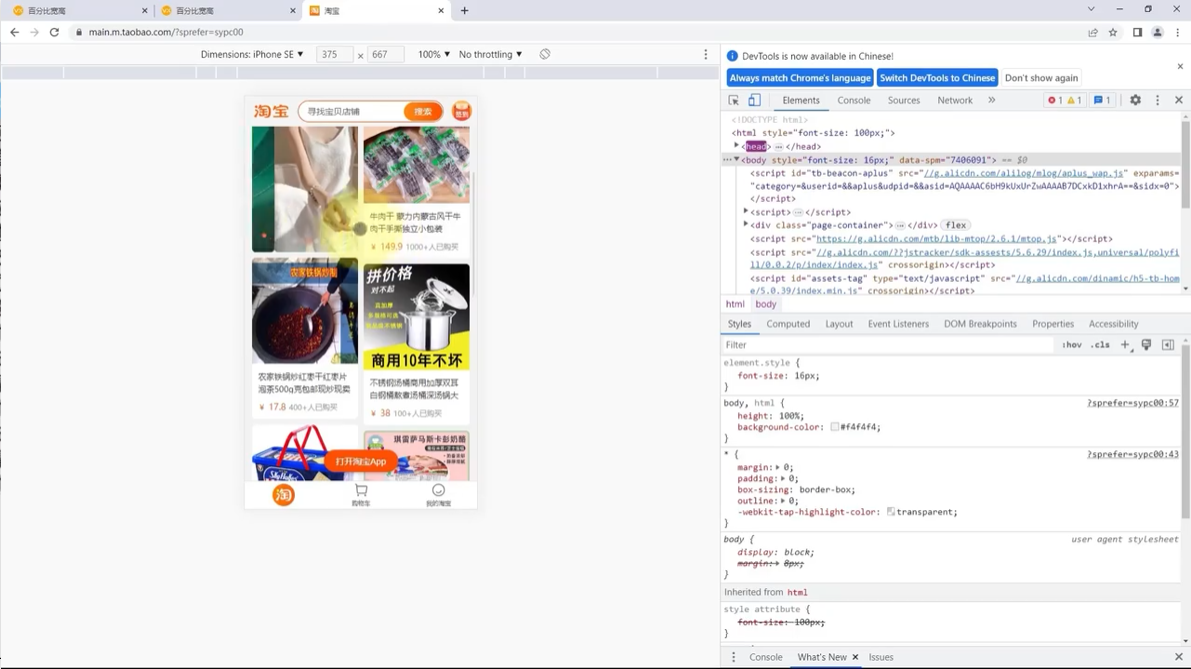Switch to the Sources panel tab

pos(903,100)
